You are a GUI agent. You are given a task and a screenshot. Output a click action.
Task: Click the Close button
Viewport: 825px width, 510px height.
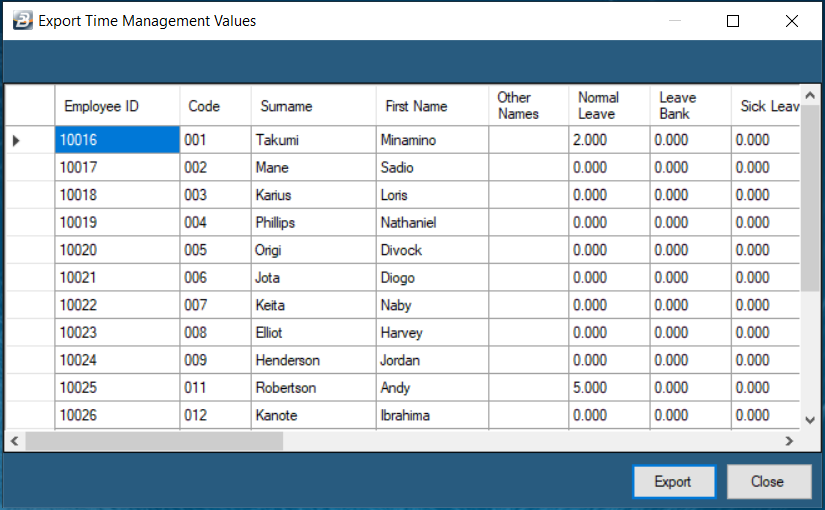point(769,482)
